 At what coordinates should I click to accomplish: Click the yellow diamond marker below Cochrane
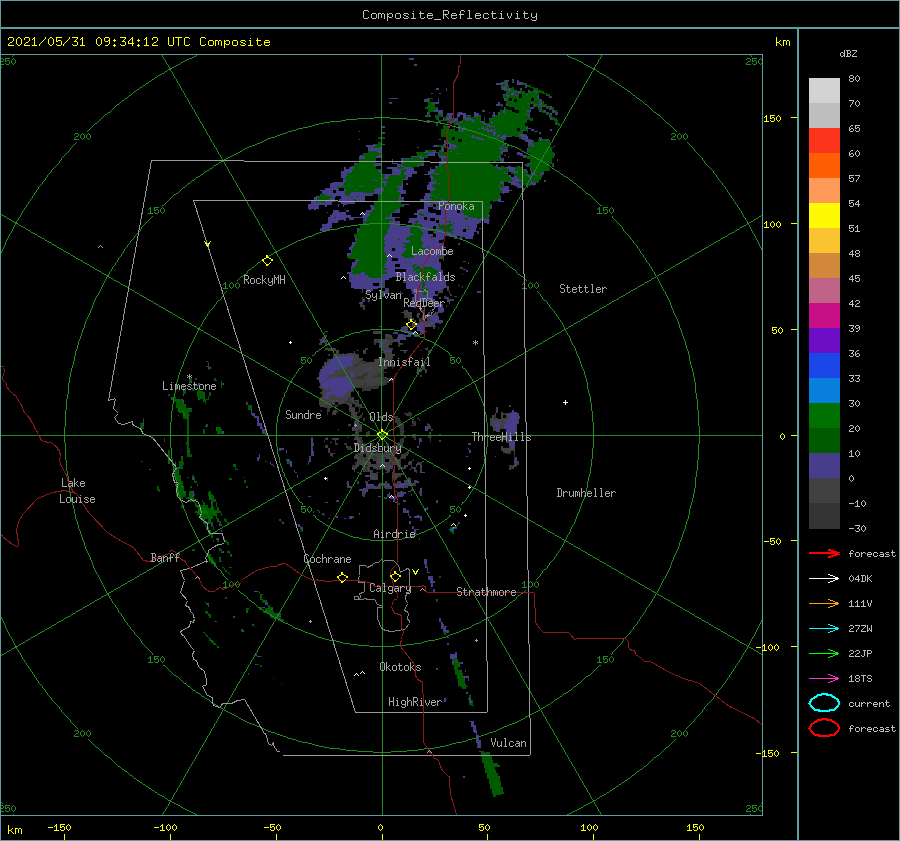coord(343,578)
